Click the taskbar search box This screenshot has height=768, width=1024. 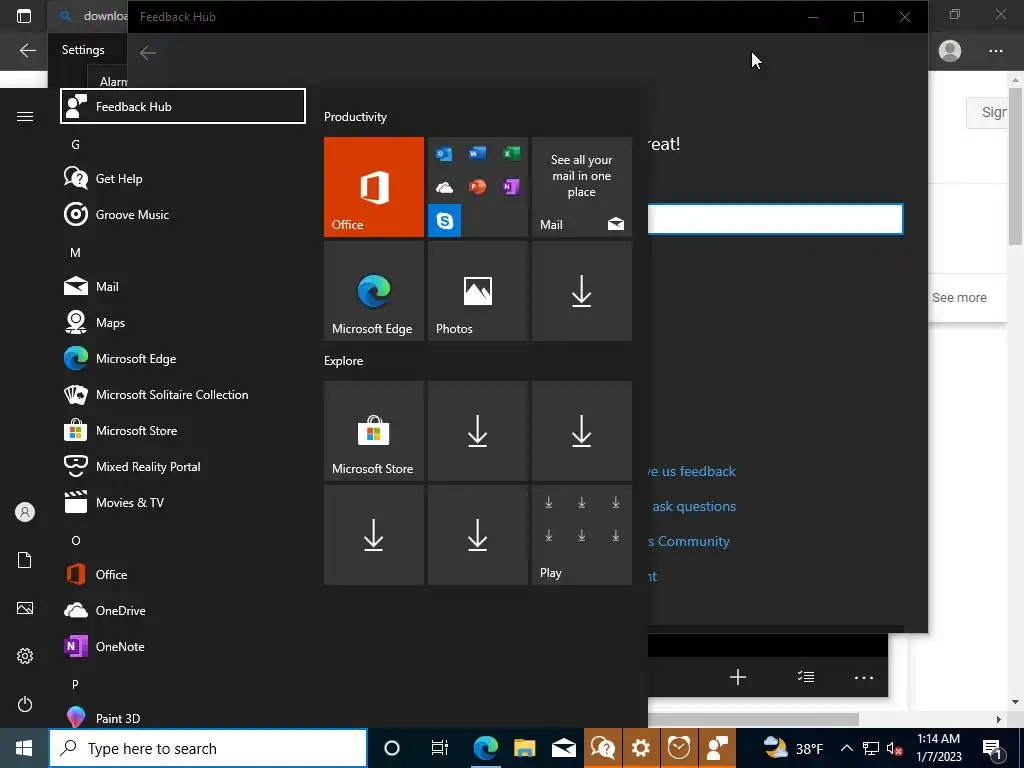tap(208, 748)
